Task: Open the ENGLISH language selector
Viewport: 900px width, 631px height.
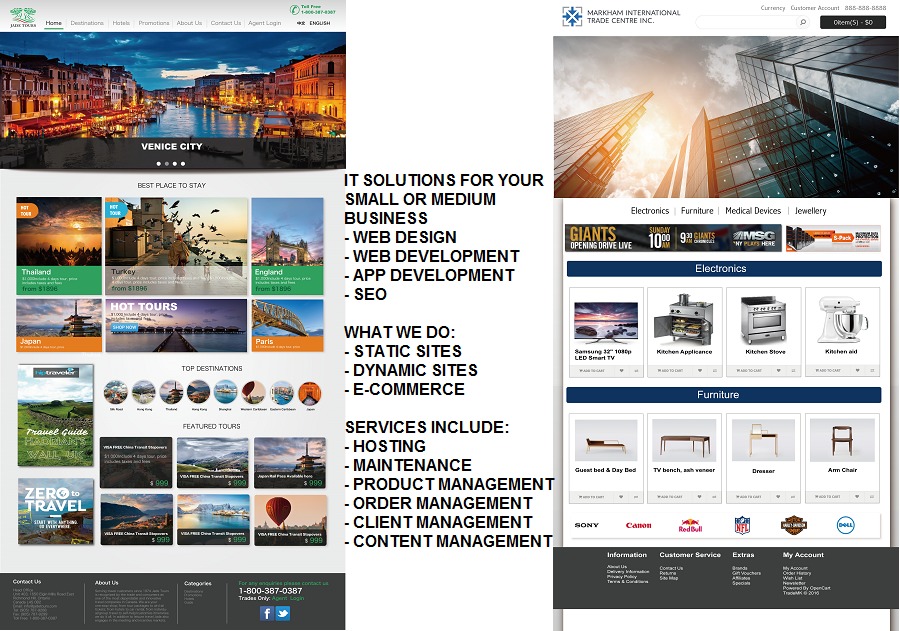Action: pyautogui.click(x=318, y=22)
